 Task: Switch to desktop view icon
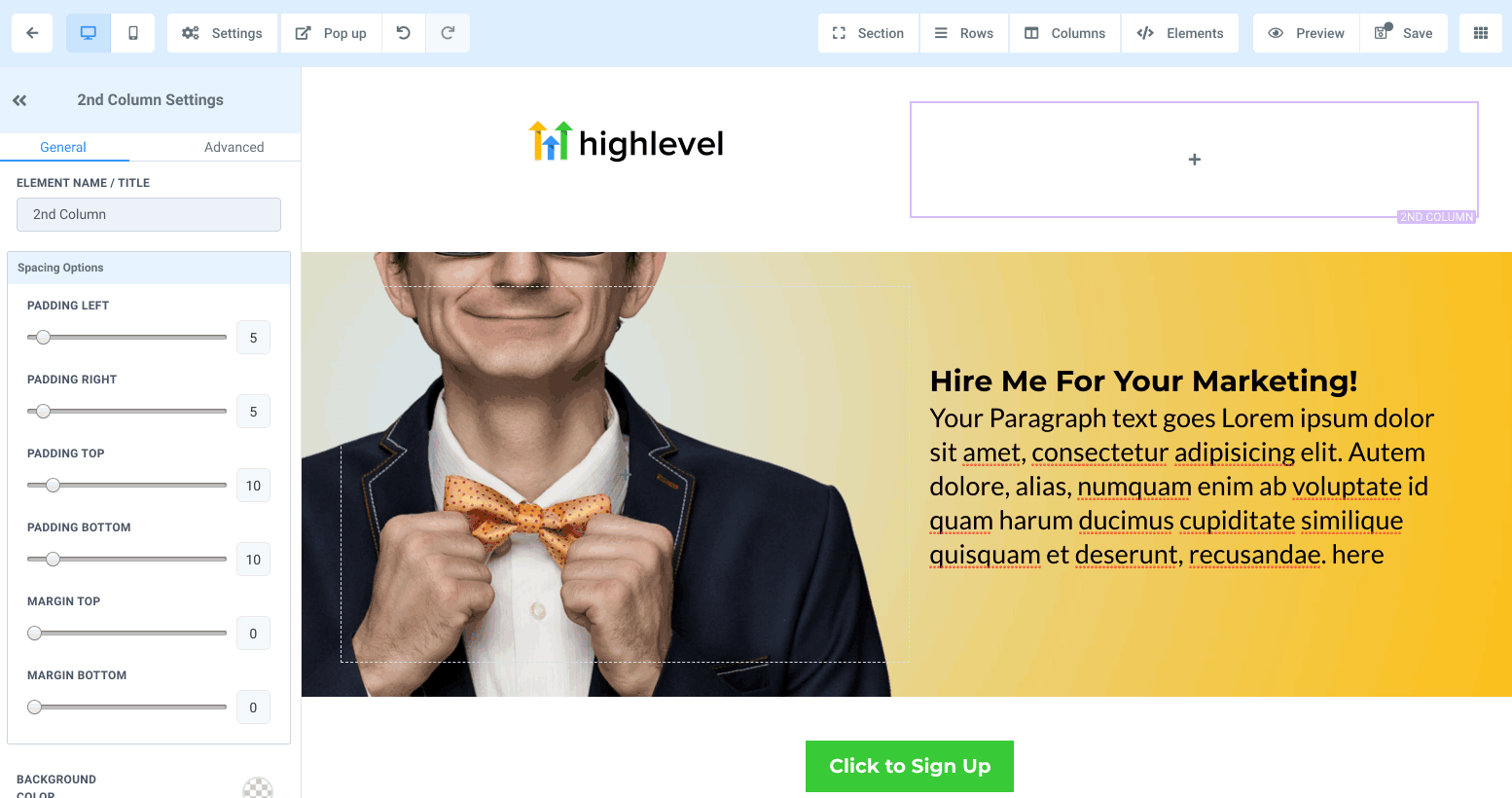pyautogui.click(x=89, y=33)
